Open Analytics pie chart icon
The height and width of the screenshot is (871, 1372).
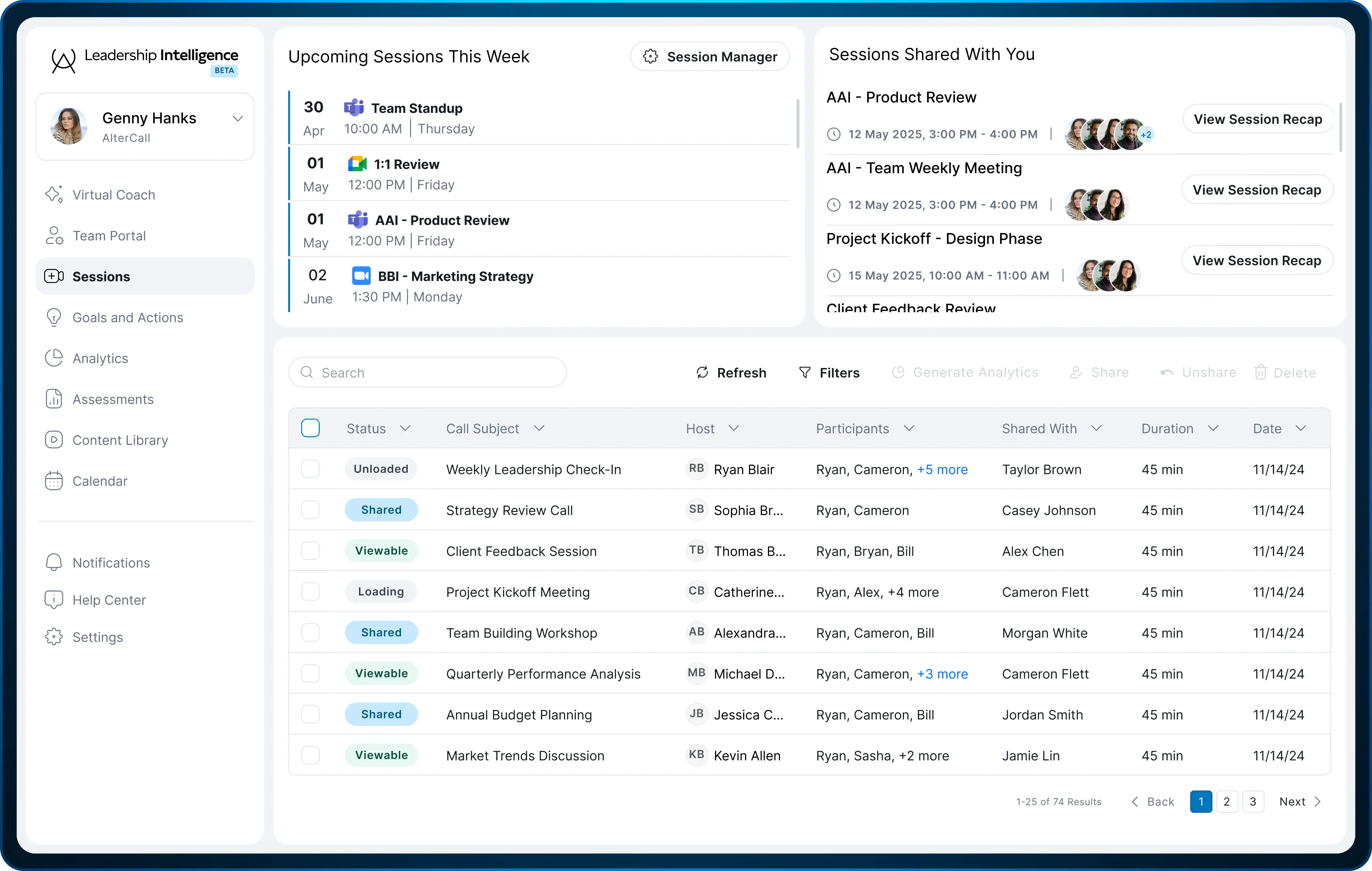pyautogui.click(x=53, y=358)
